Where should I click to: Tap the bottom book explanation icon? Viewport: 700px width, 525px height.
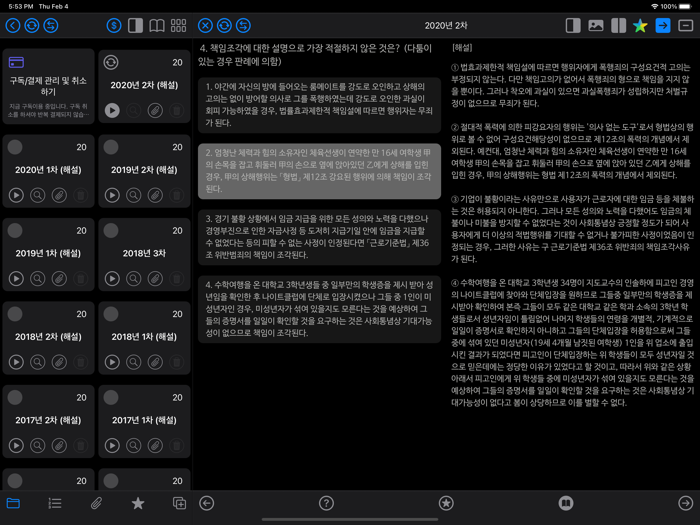tap(566, 503)
